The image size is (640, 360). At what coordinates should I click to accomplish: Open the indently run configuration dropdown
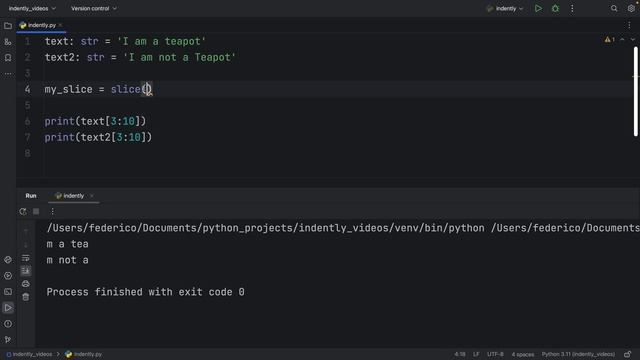click(x=505, y=9)
